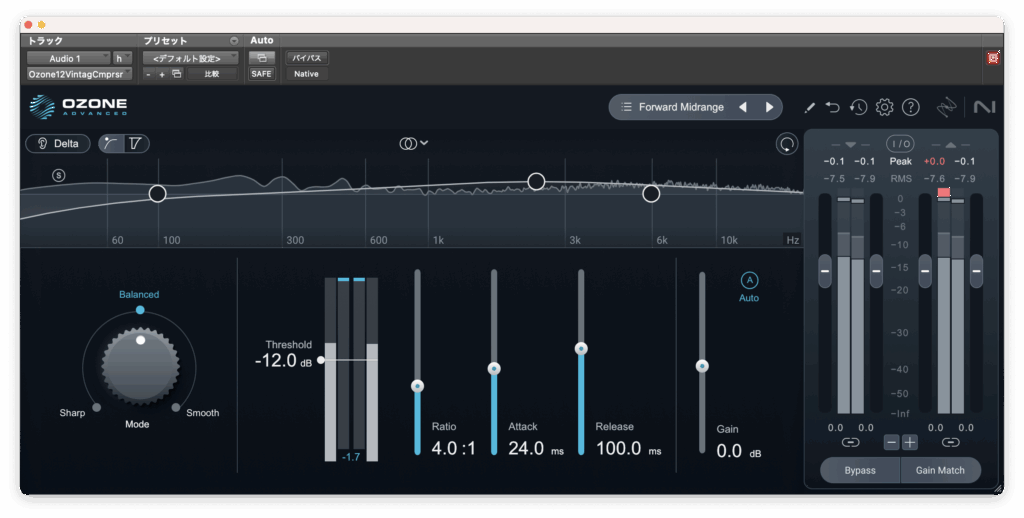This screenshot has width=1024, height=518.
Task: Open the help question mark icon
Action: pyautogui.click(x=910, y=107)
